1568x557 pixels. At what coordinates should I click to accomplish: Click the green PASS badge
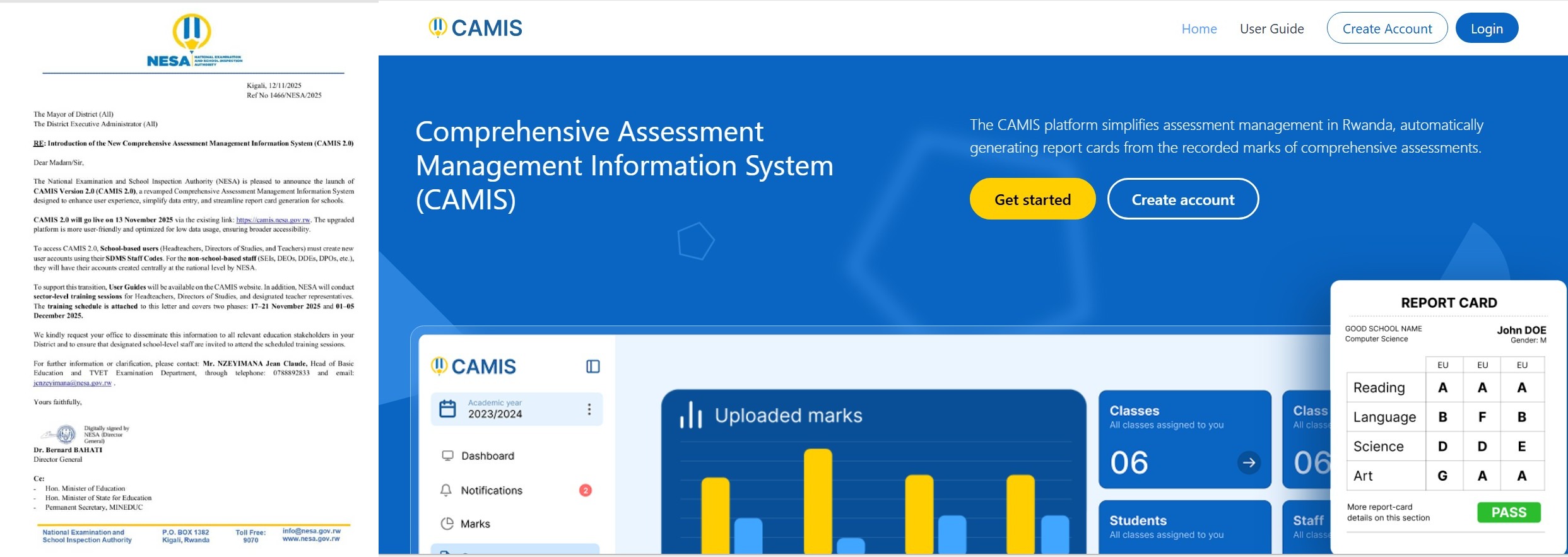(x=1508, y=512)
